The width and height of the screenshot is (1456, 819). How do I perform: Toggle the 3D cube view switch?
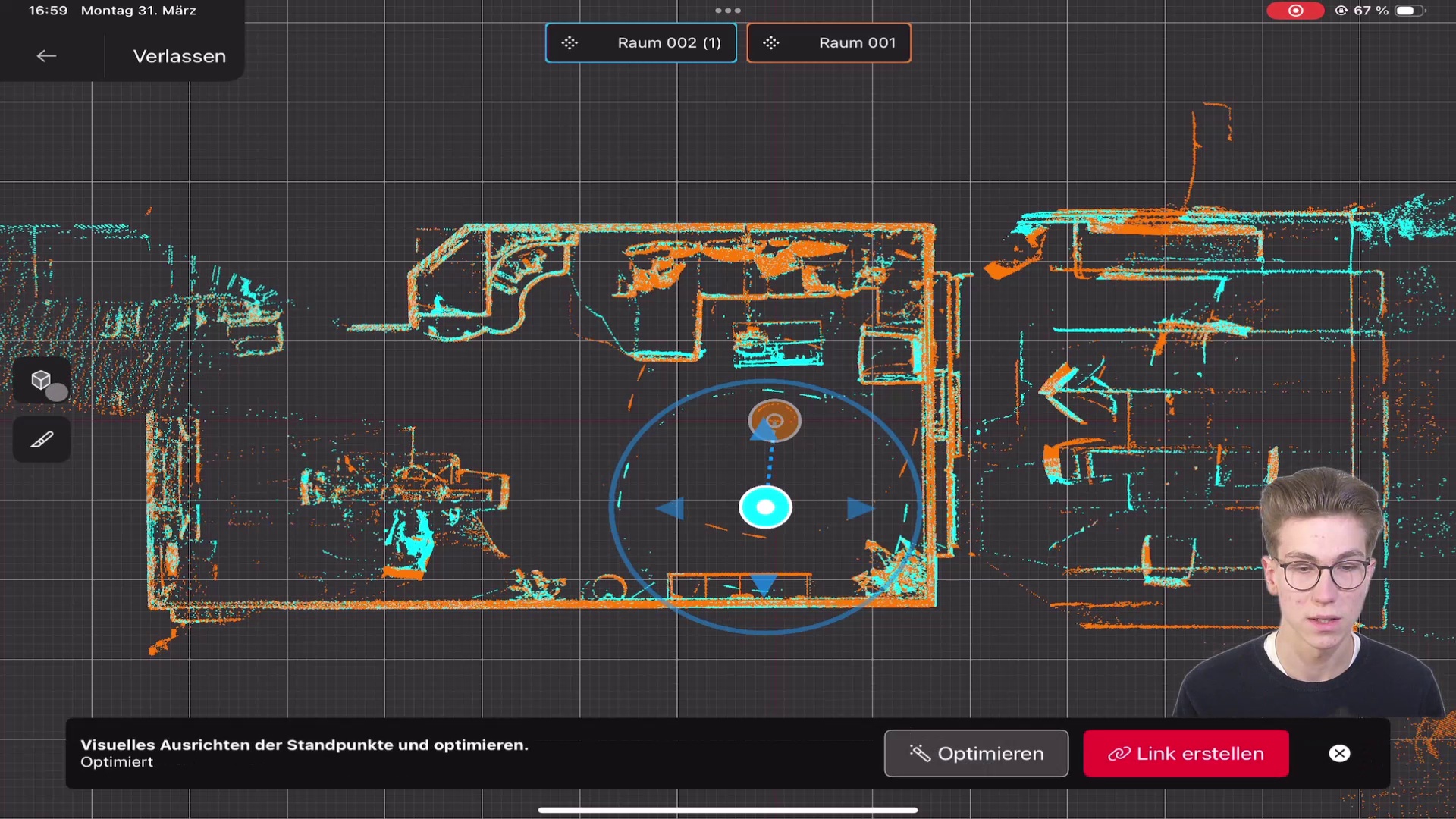(x=42, y=381)
